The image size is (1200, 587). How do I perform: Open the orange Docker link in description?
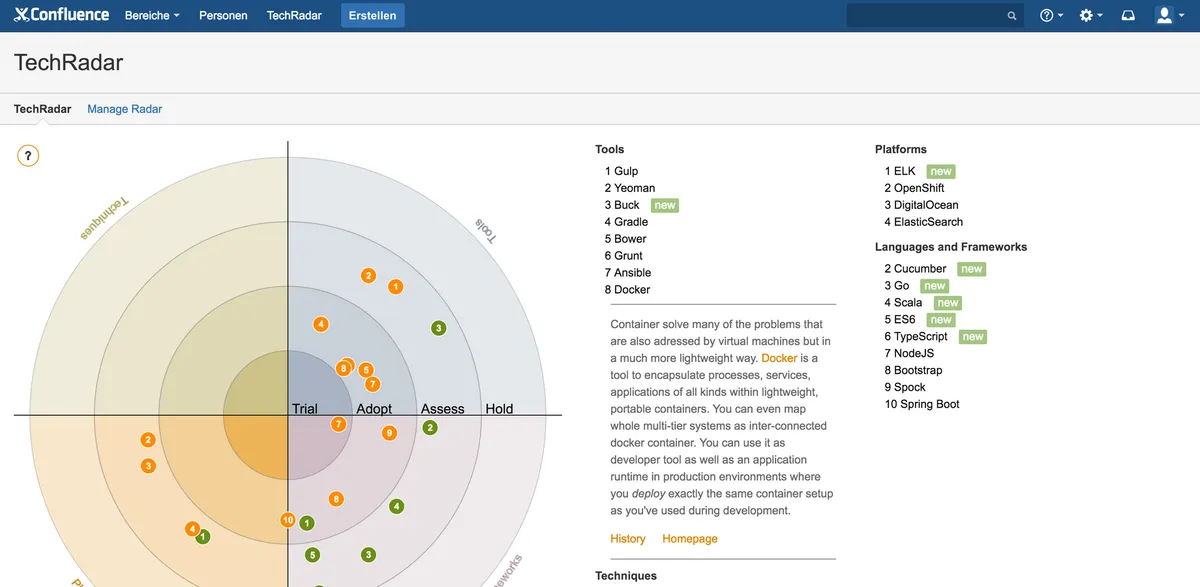click(779, 358)
